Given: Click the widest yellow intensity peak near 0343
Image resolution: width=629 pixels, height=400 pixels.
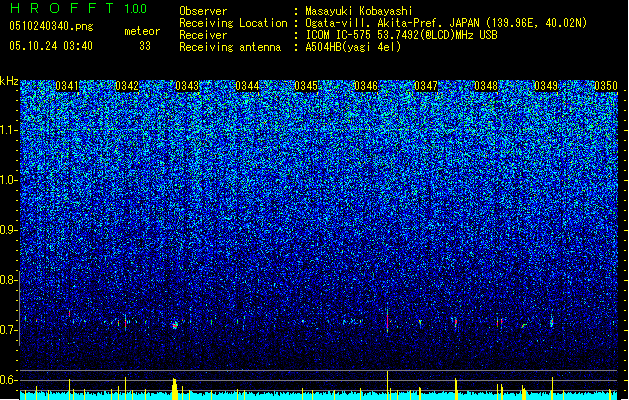Looking at the screenshot, I should click(x=174, y=389).
